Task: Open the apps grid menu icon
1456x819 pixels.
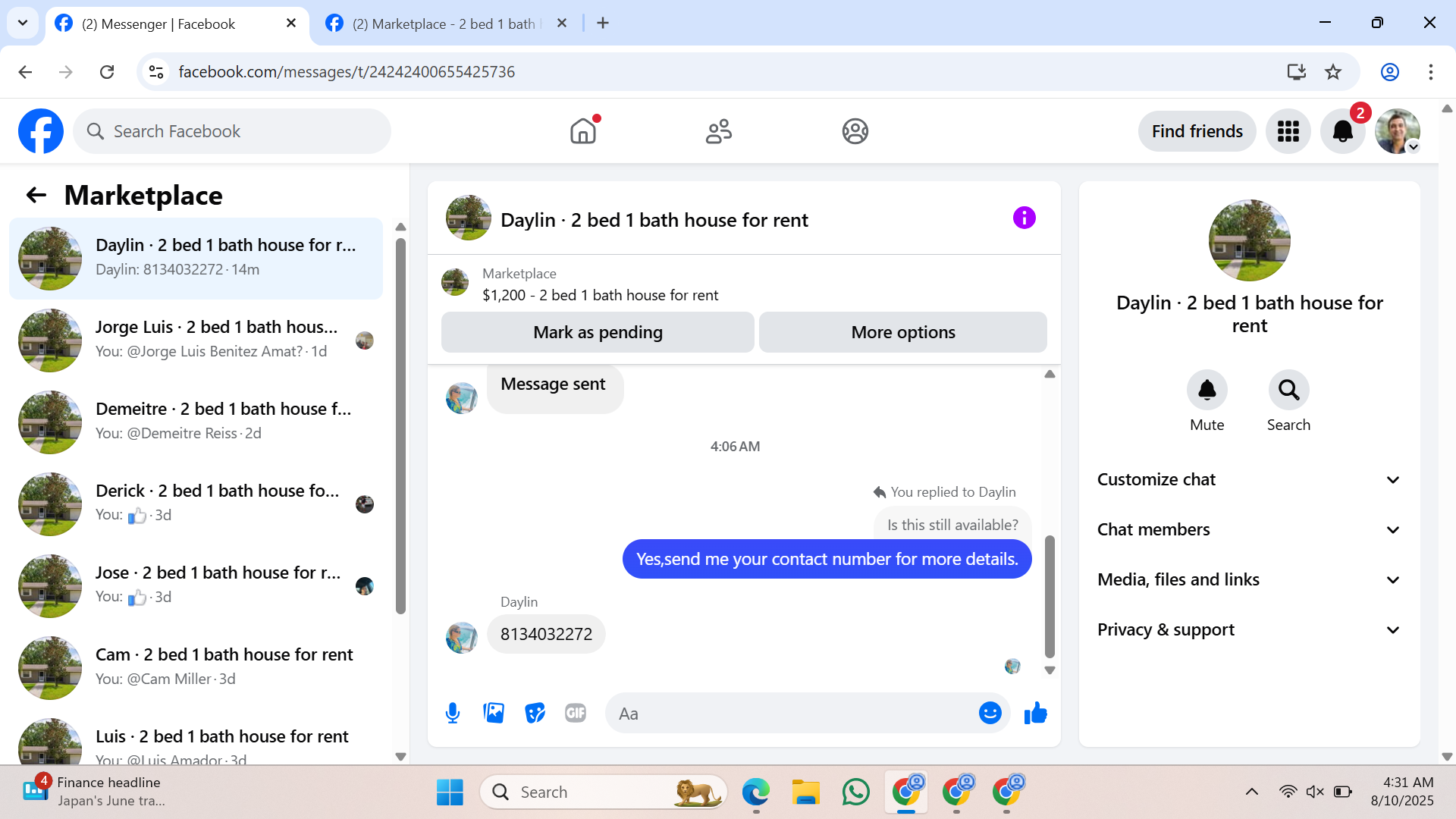Action: pyautogui.click(x=1288, y=131)
